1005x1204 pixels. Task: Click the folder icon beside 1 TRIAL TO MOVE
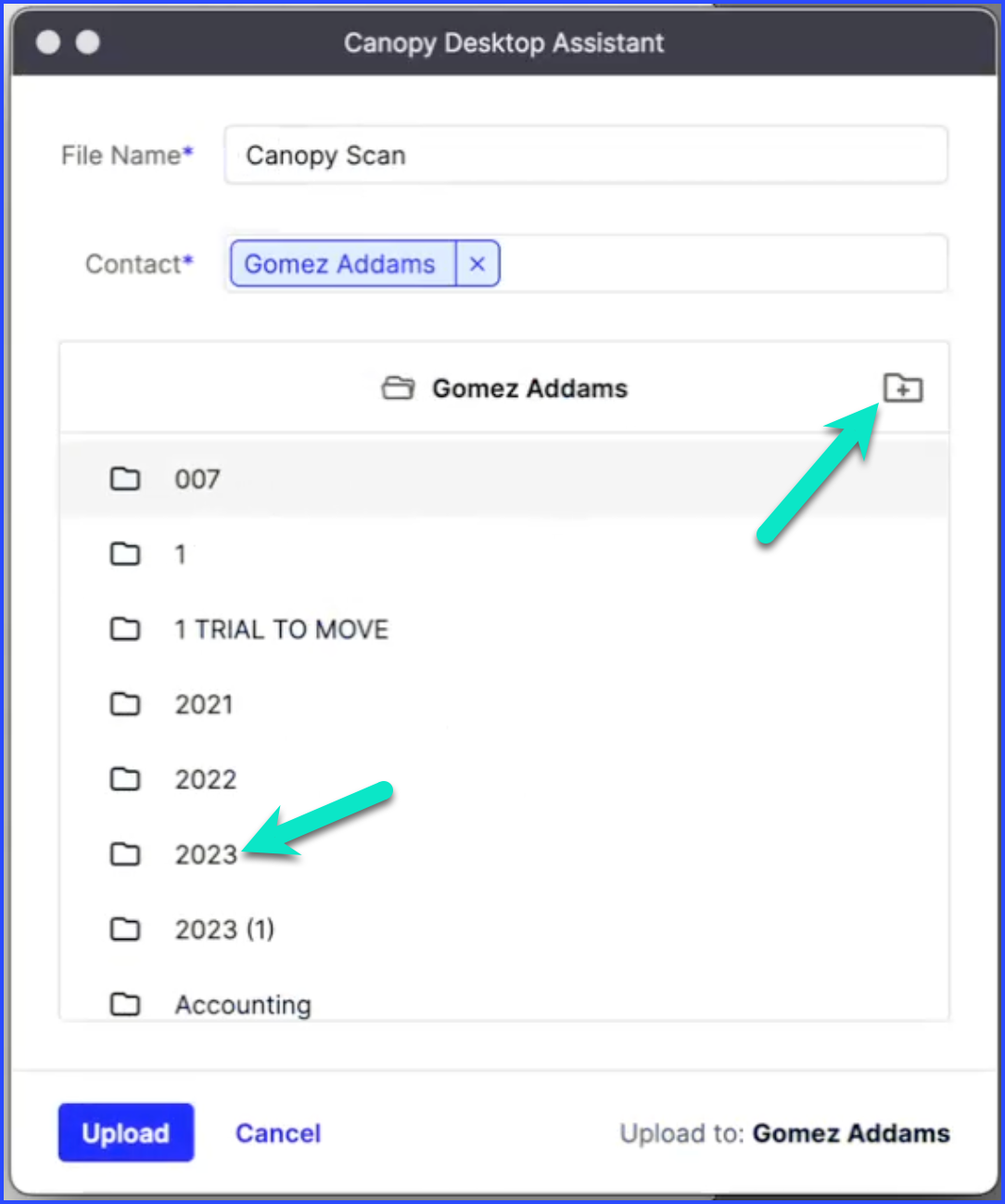pos(125,629)
